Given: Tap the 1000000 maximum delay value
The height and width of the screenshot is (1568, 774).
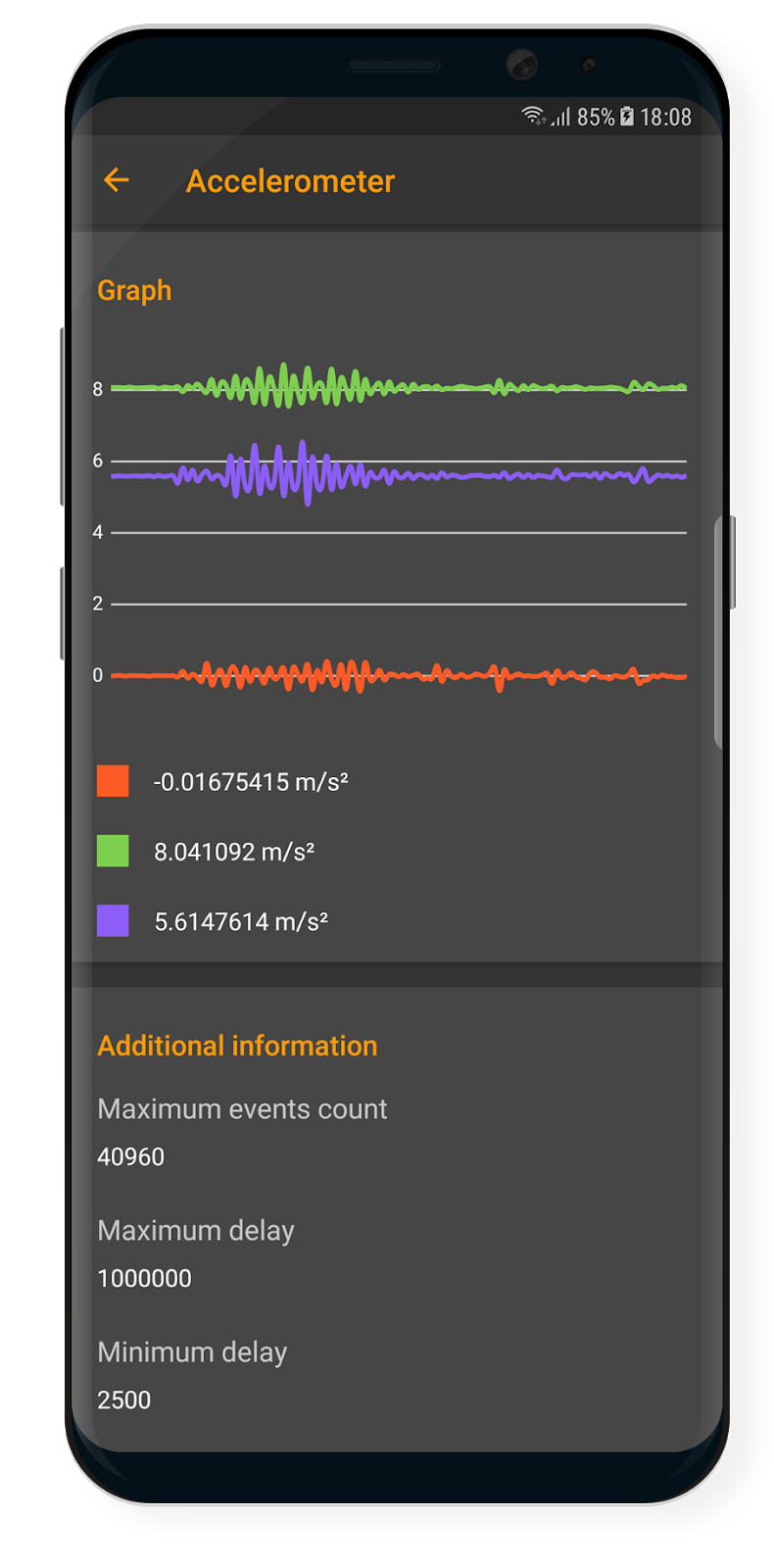Looking at the screenshot, I should [x=144, y=1278].
